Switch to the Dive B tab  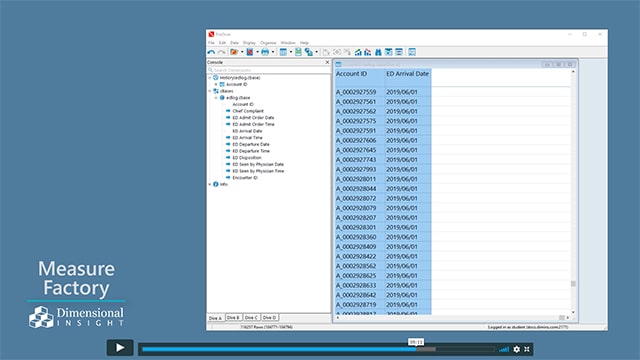coord(233,317)
